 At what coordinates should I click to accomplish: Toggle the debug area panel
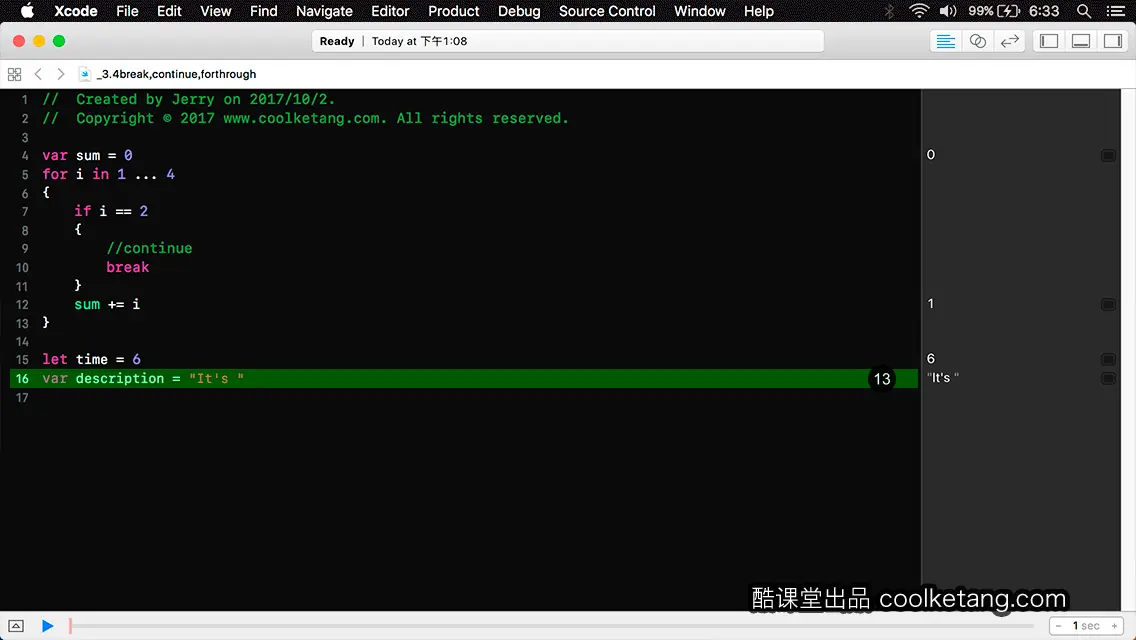[x=1081, y=41]
